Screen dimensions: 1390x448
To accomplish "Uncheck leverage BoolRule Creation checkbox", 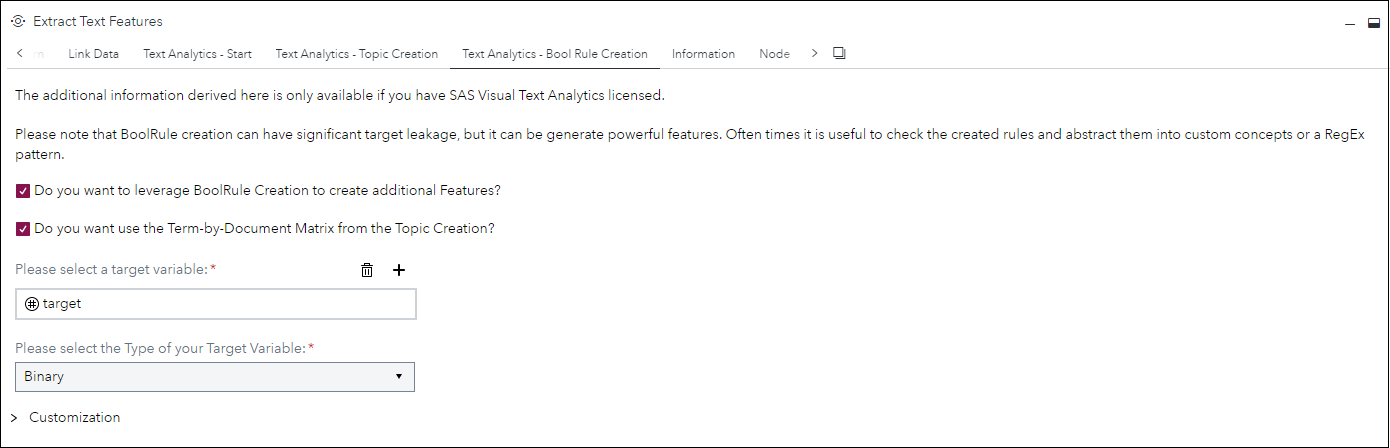I will [23, 190].
